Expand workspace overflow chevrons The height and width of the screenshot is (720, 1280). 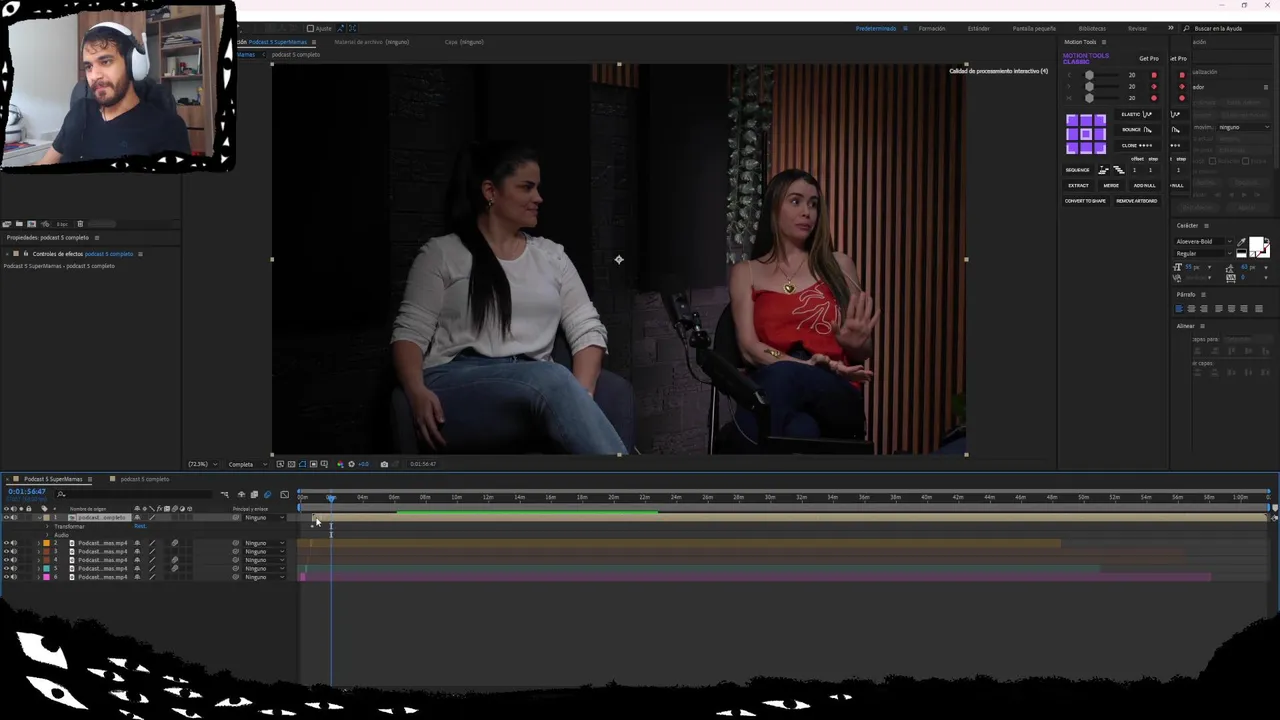point(1171,28)
